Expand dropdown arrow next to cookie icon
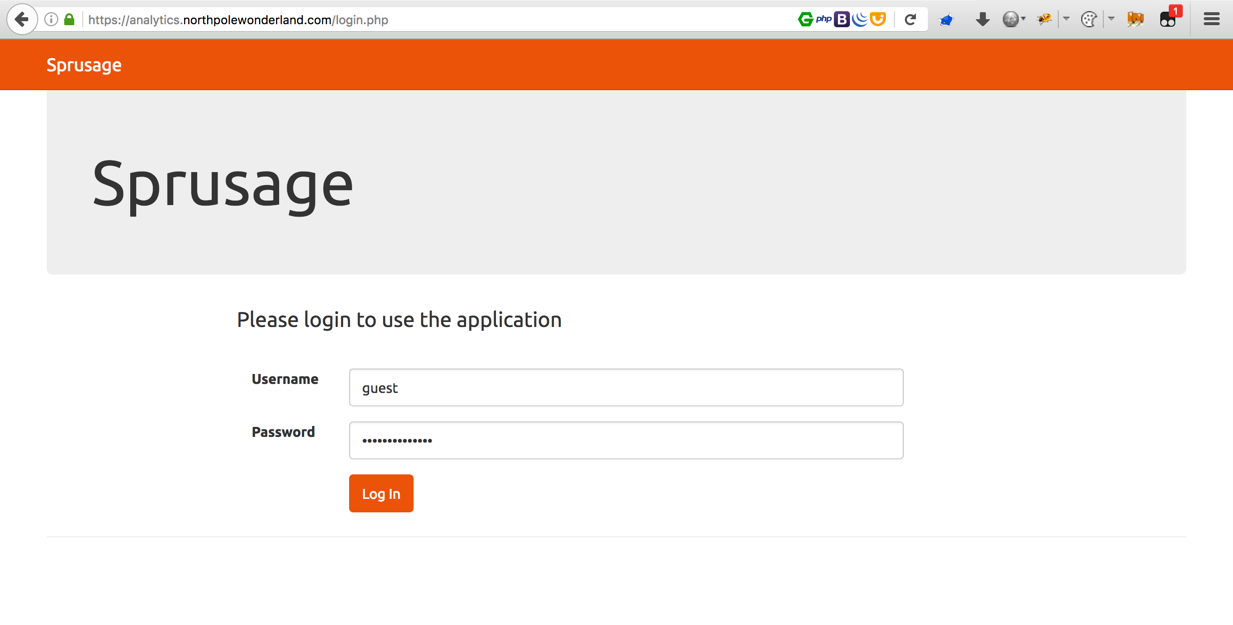The height and width of the screenshot is (625, 1233). click(x=1111, y=19)
